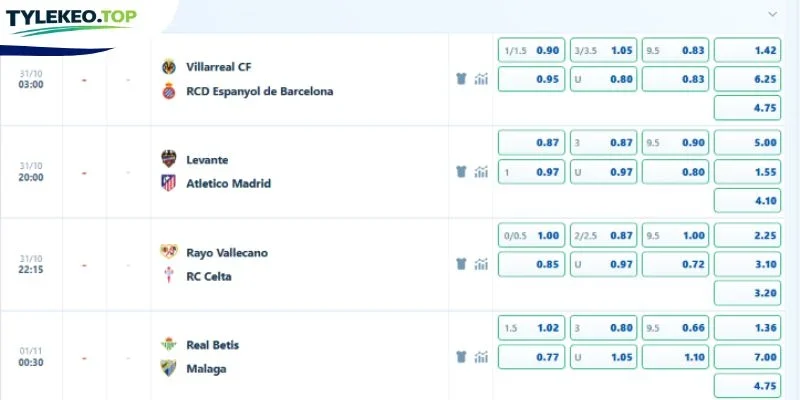
Task: Open jersey icon for Villarreal CF match
Action: point(461,79)
